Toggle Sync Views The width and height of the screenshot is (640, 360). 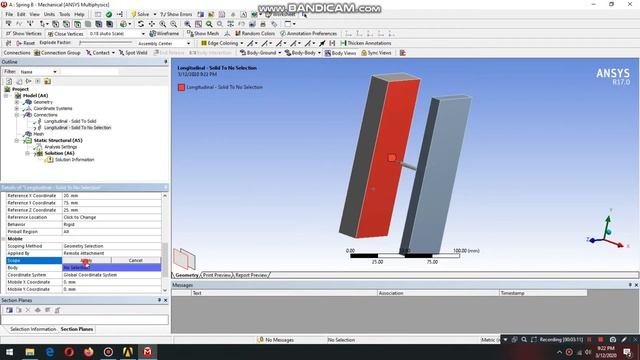(x=376, y=53)
